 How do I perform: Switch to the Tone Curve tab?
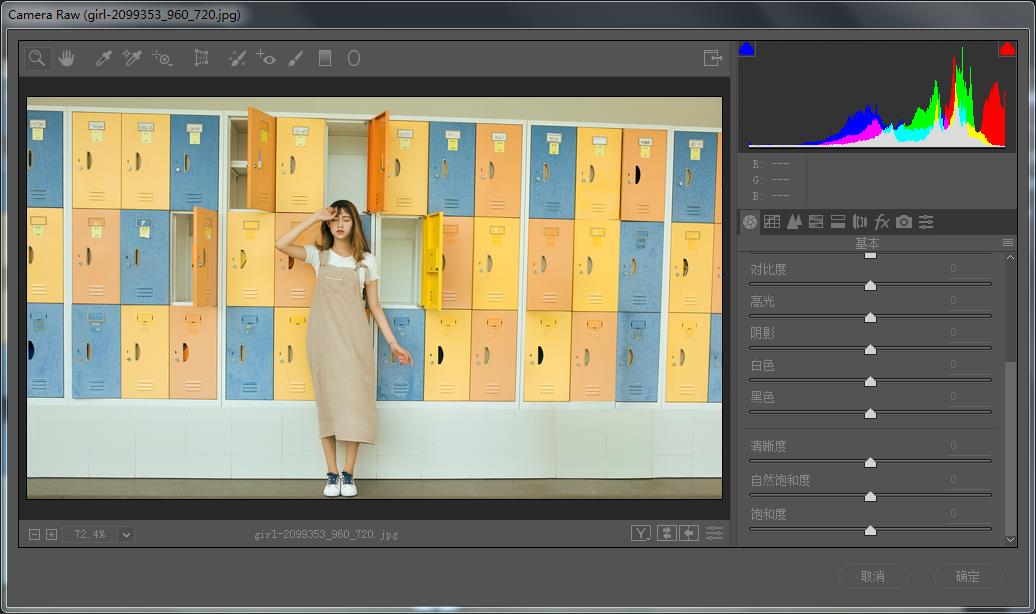772,222
